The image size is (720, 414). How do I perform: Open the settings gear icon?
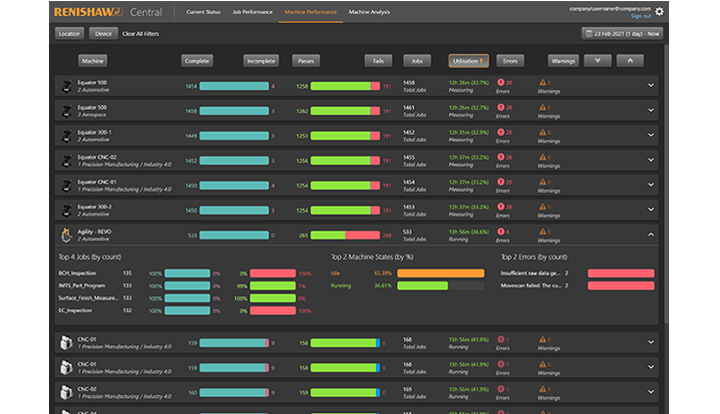659,11
